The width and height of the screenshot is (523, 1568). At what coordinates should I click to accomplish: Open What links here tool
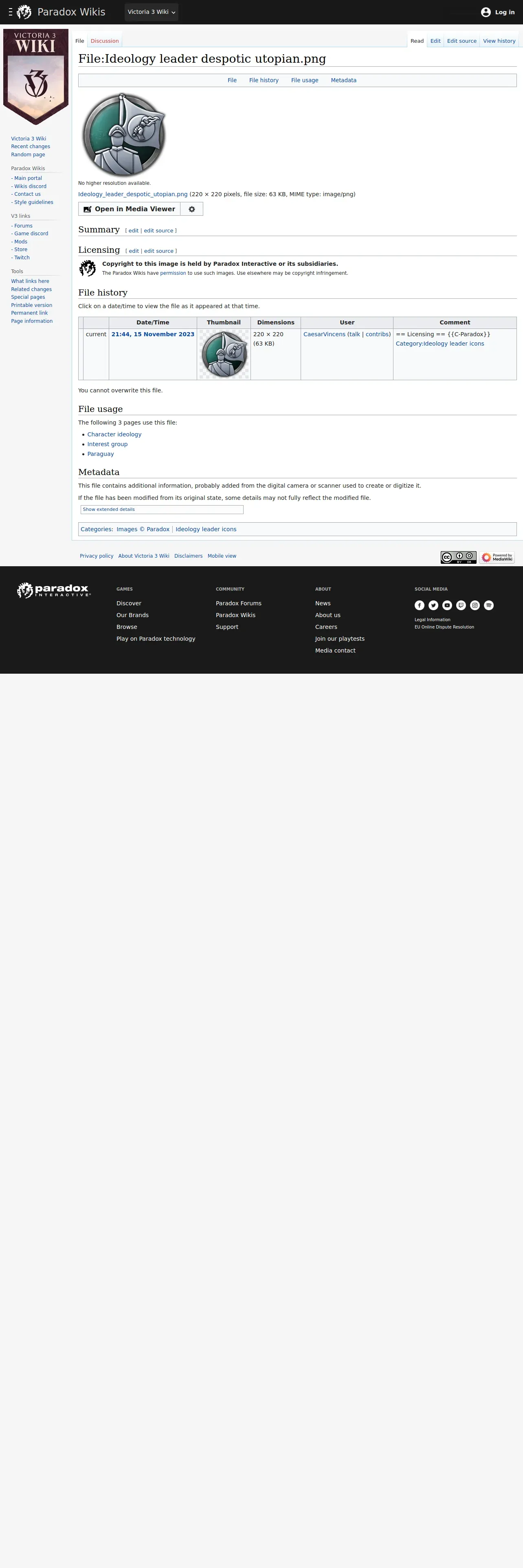[30, 281]
